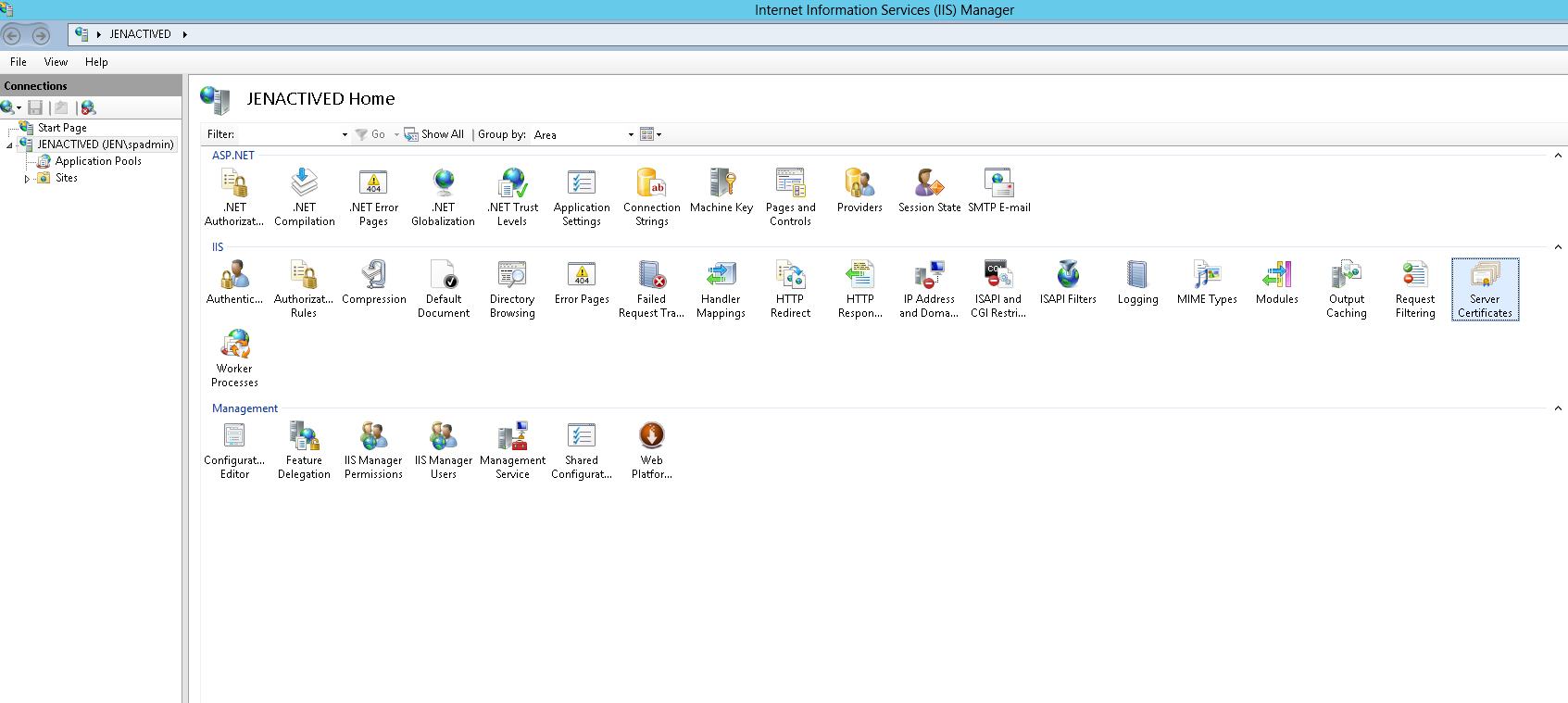The width and height of the screenshot is (1568, 703).
Task: Click the Show All button
Action: pyautogui.click(x=434, y=134)
